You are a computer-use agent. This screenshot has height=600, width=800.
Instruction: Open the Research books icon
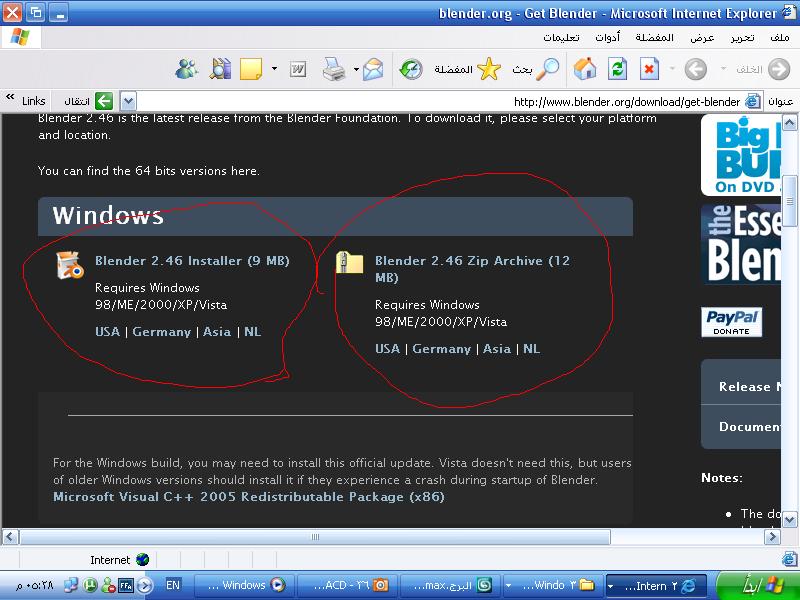click(220, 69)
